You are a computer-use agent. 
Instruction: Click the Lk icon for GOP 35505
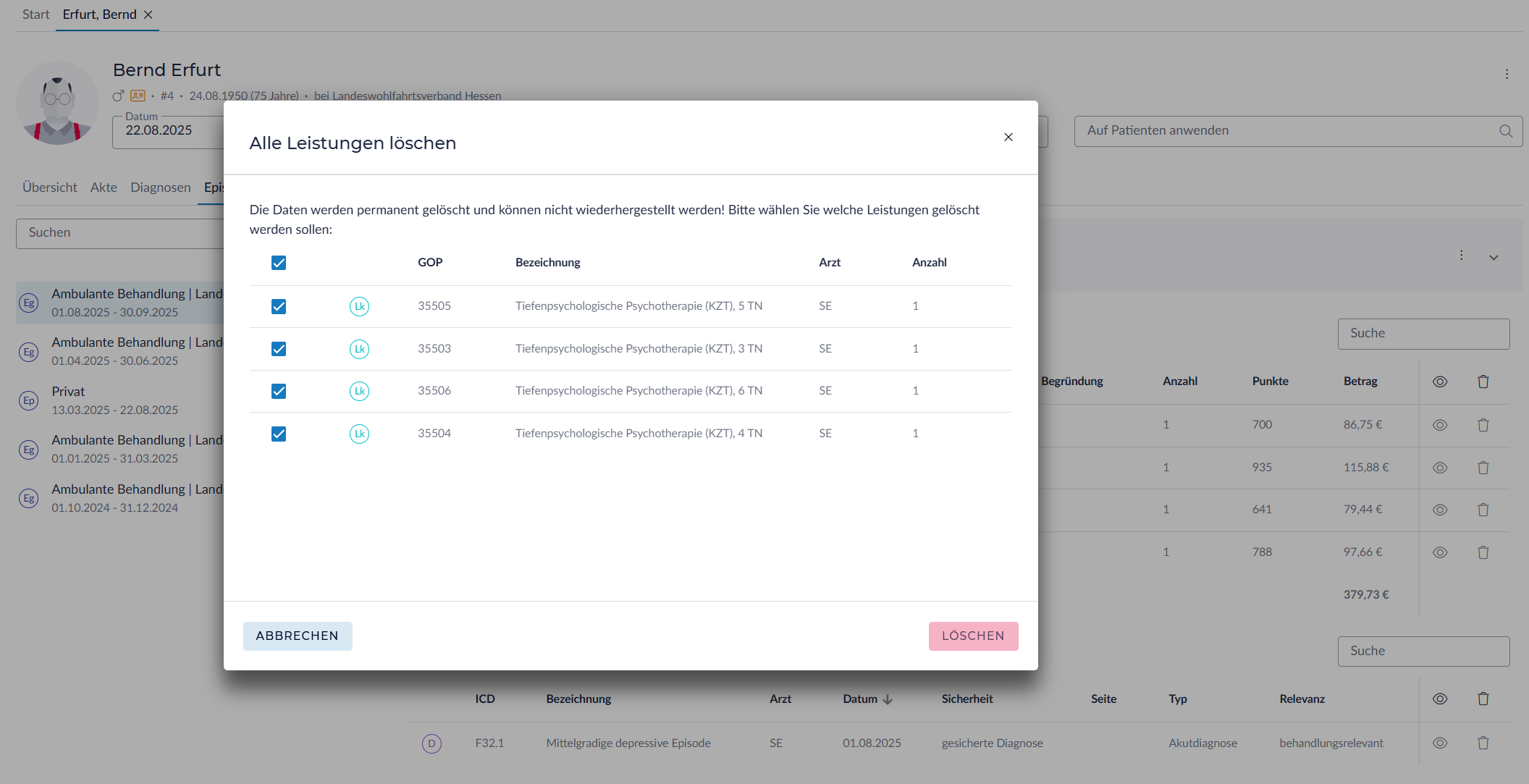click(x=359, y=306)
